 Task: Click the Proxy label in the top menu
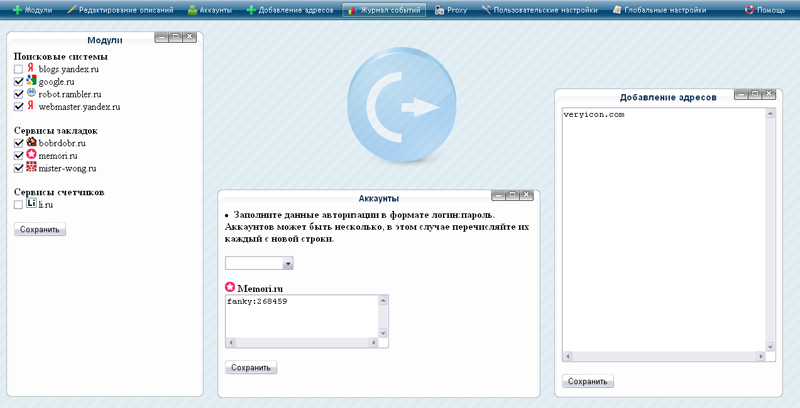[x=457, y=10]
